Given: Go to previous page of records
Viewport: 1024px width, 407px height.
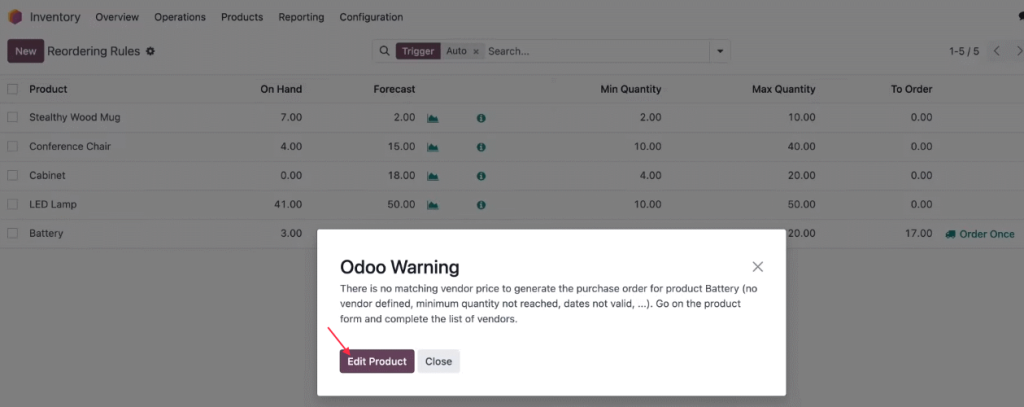Looking at the screenshot, I should coord(997,51).
